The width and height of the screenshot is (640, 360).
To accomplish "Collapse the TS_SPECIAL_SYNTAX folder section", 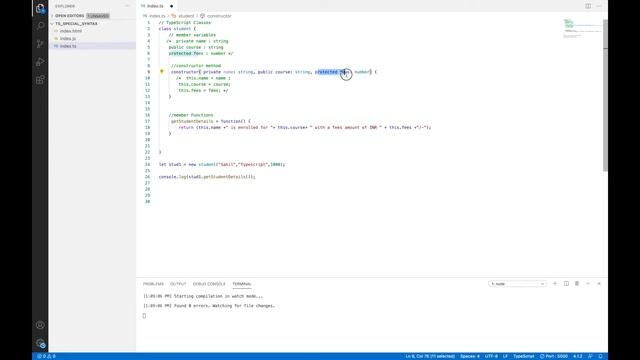I will coord(76,24).
